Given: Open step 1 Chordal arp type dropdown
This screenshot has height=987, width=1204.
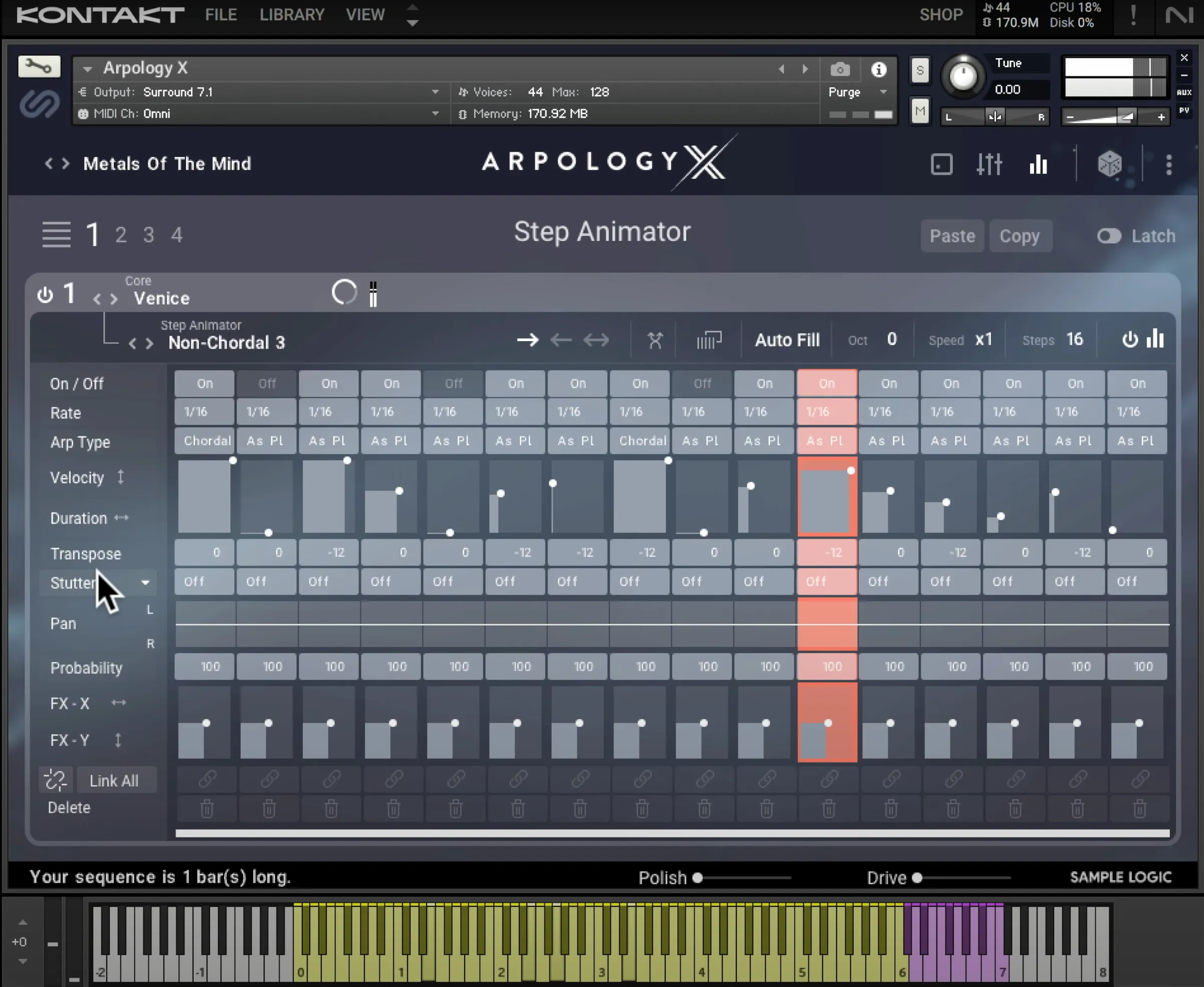Looking at the screenshot, I should [x=204, y=440].
